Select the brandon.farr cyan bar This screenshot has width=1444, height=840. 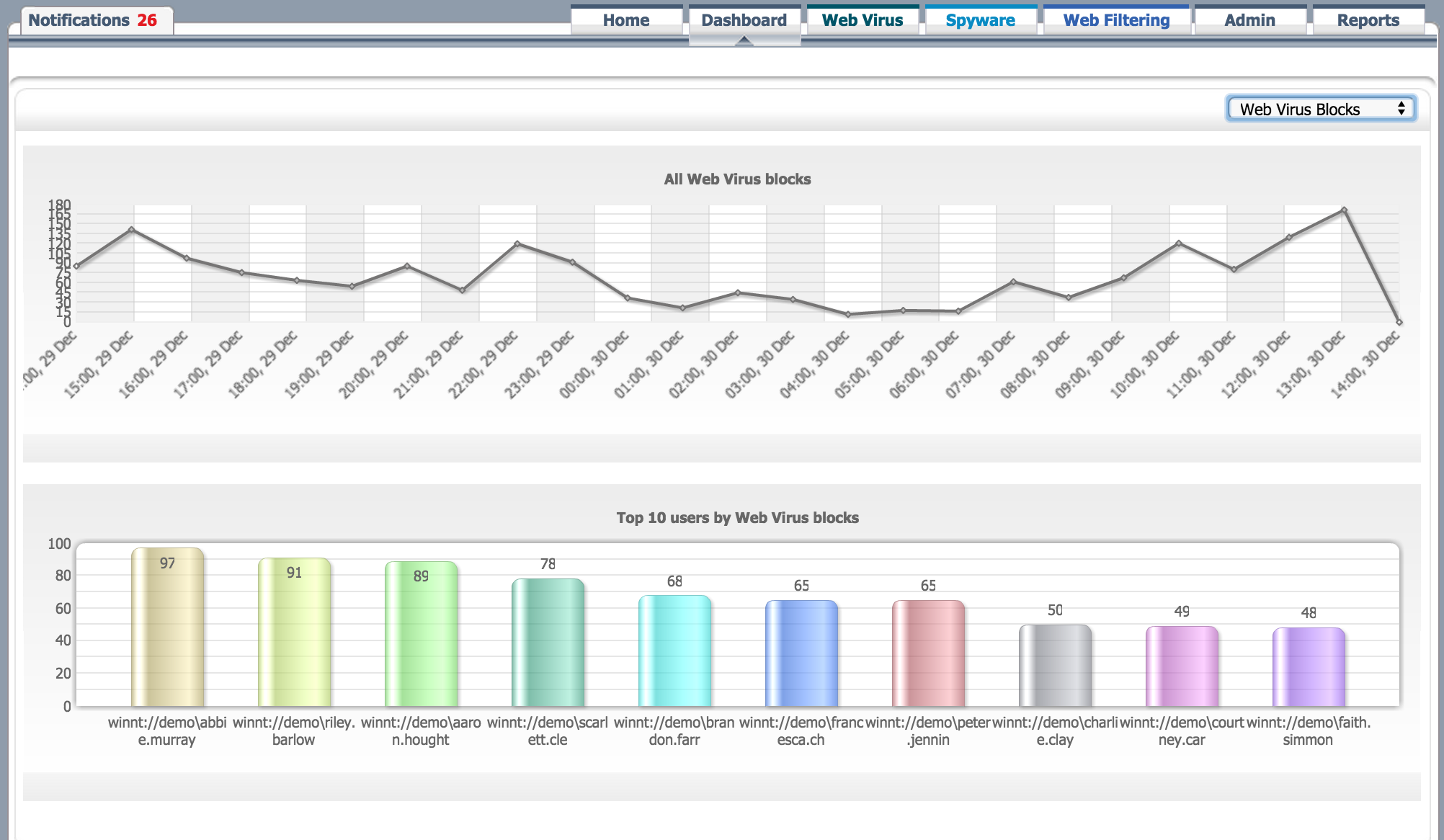coord(674,652)
